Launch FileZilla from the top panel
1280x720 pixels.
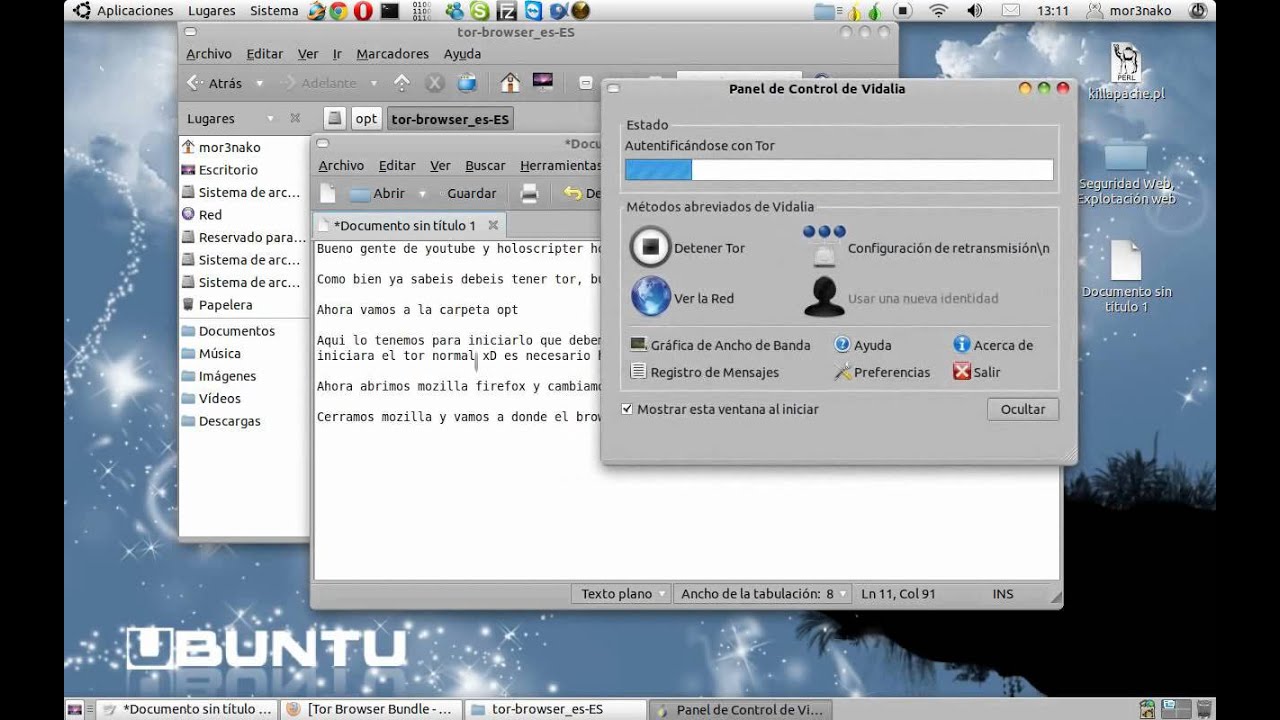pyautogui.click(x=507, y=11)
